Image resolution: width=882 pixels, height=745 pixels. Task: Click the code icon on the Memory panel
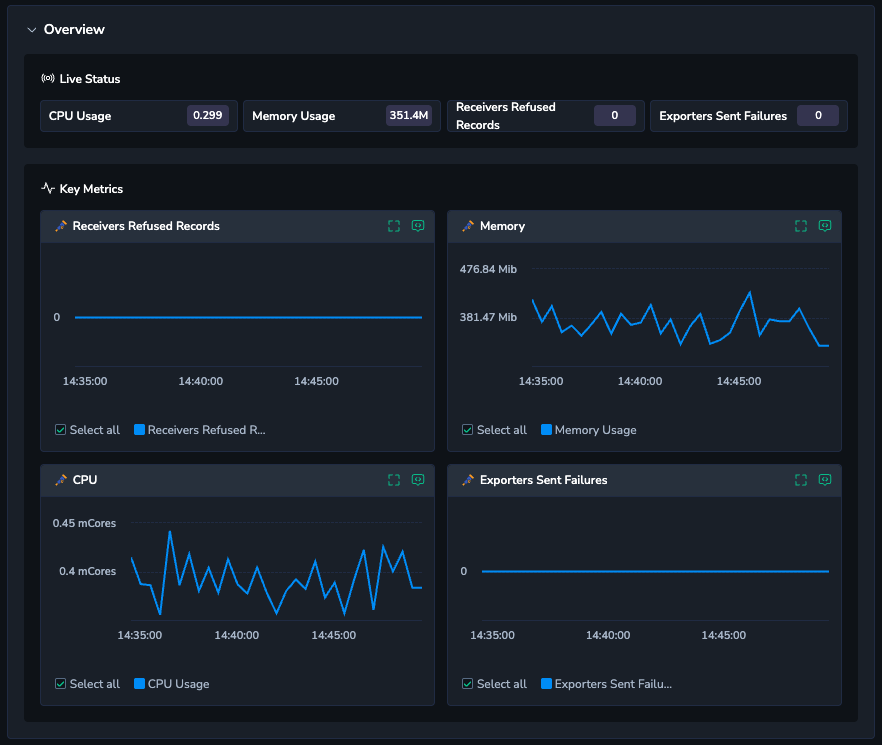825,226
